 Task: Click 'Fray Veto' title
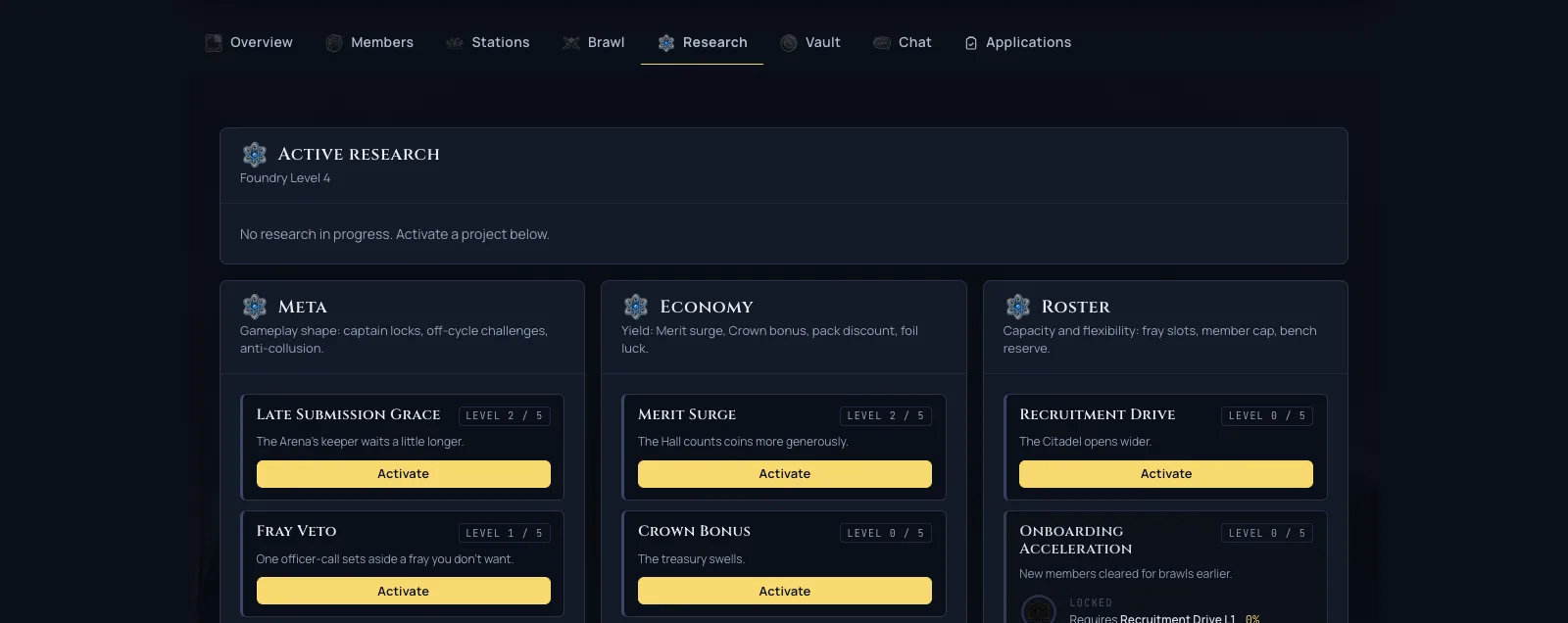pos(297,531)
